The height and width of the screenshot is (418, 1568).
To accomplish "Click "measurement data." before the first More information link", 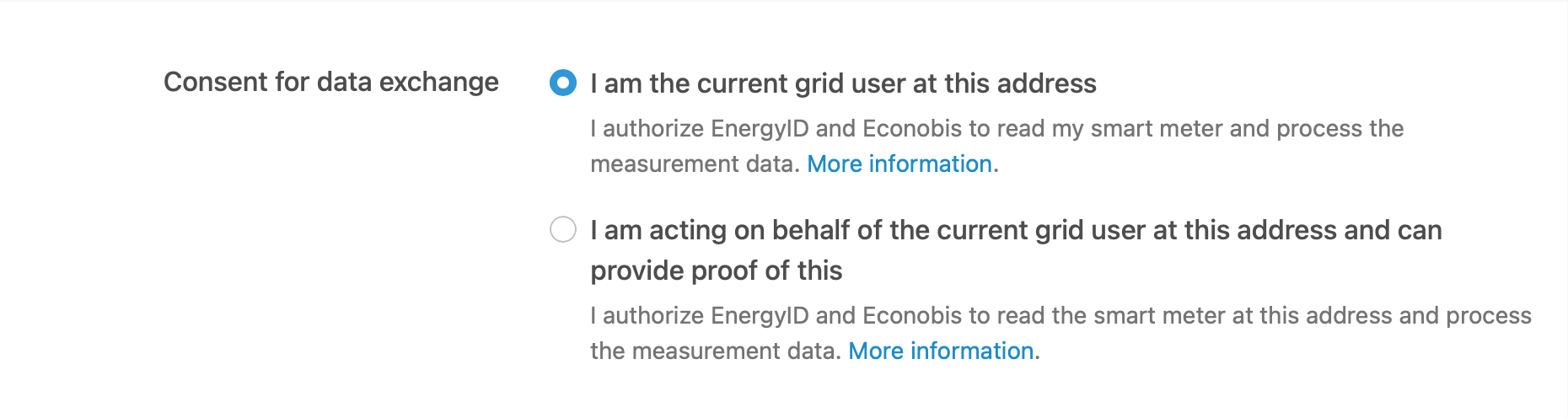I will coord(695,163).
